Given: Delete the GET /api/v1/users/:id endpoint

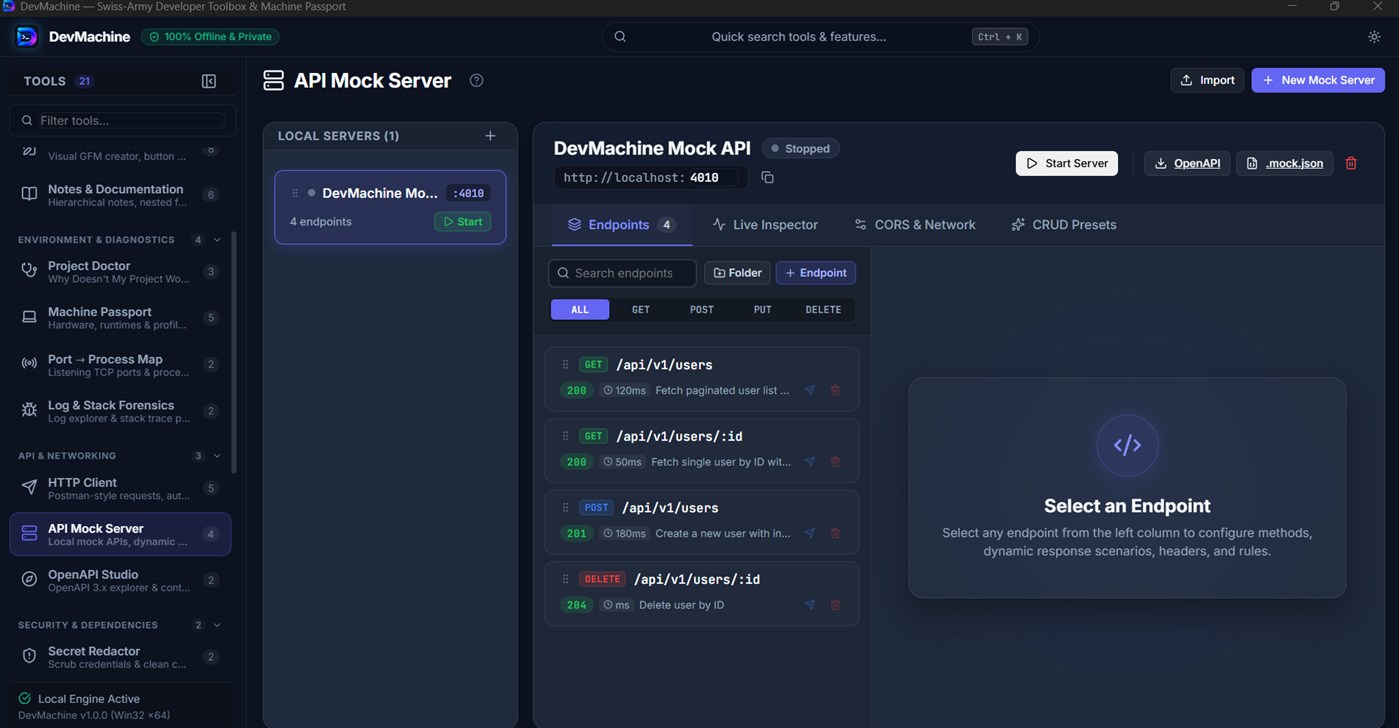Looking at the screenshot, I should coord(835,462).
